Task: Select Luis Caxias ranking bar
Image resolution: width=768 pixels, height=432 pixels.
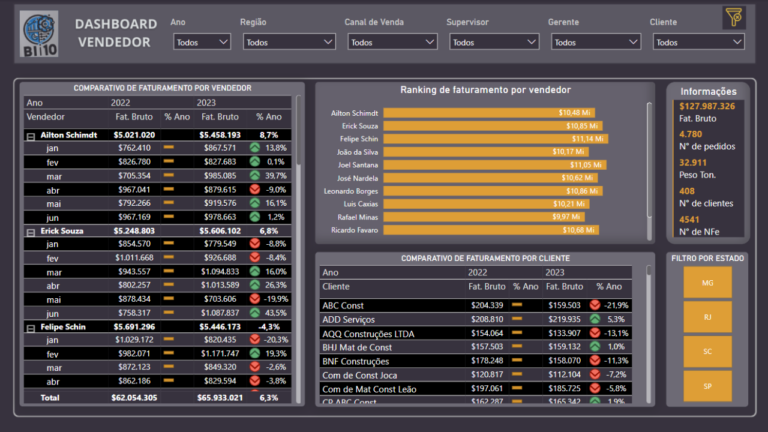Action: click(486, 204)
